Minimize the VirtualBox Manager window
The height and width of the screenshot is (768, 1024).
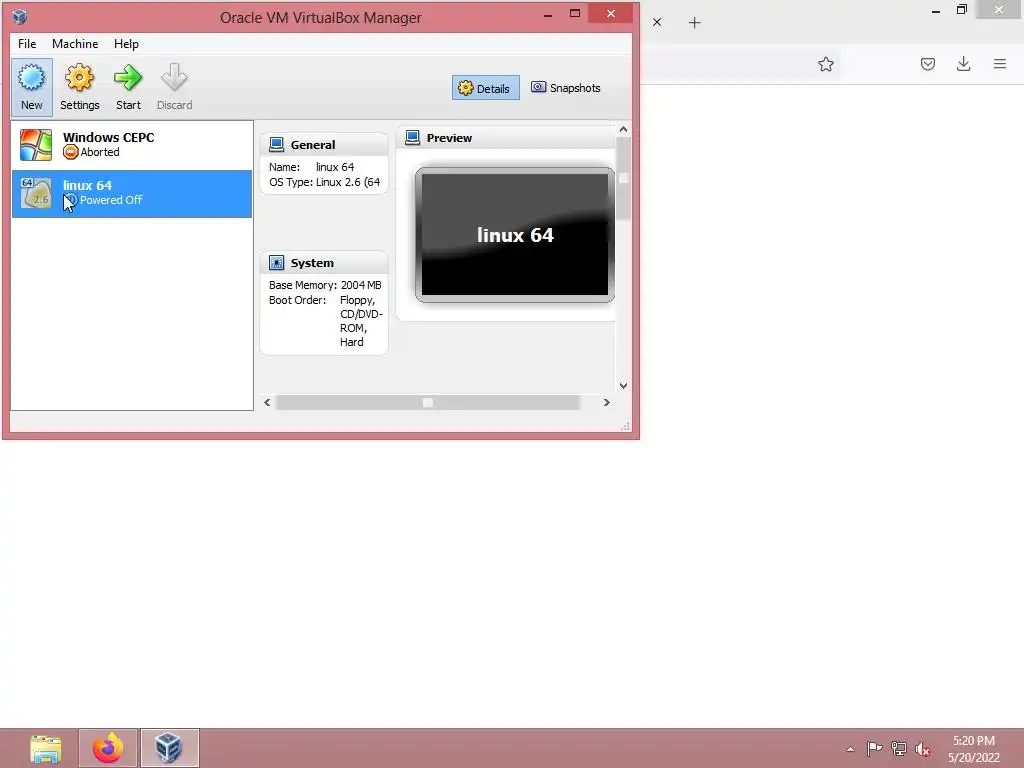click(x=548, y=14)
